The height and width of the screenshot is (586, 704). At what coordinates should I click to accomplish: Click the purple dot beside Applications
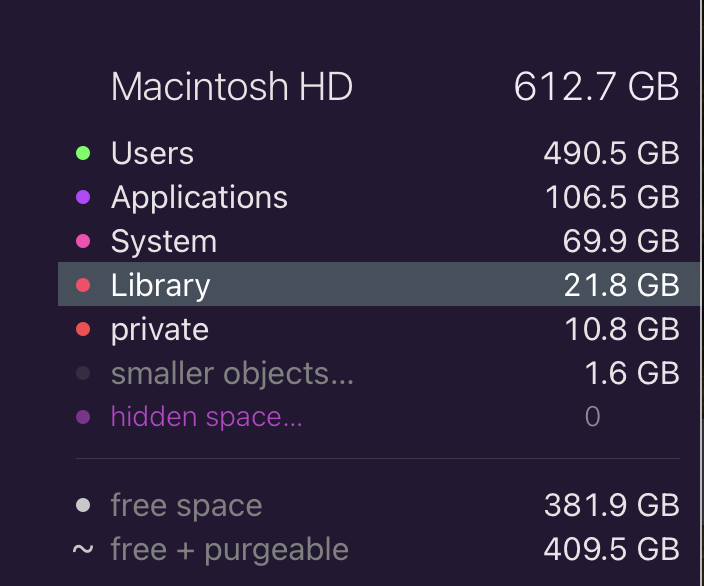[x=83, y=198]
